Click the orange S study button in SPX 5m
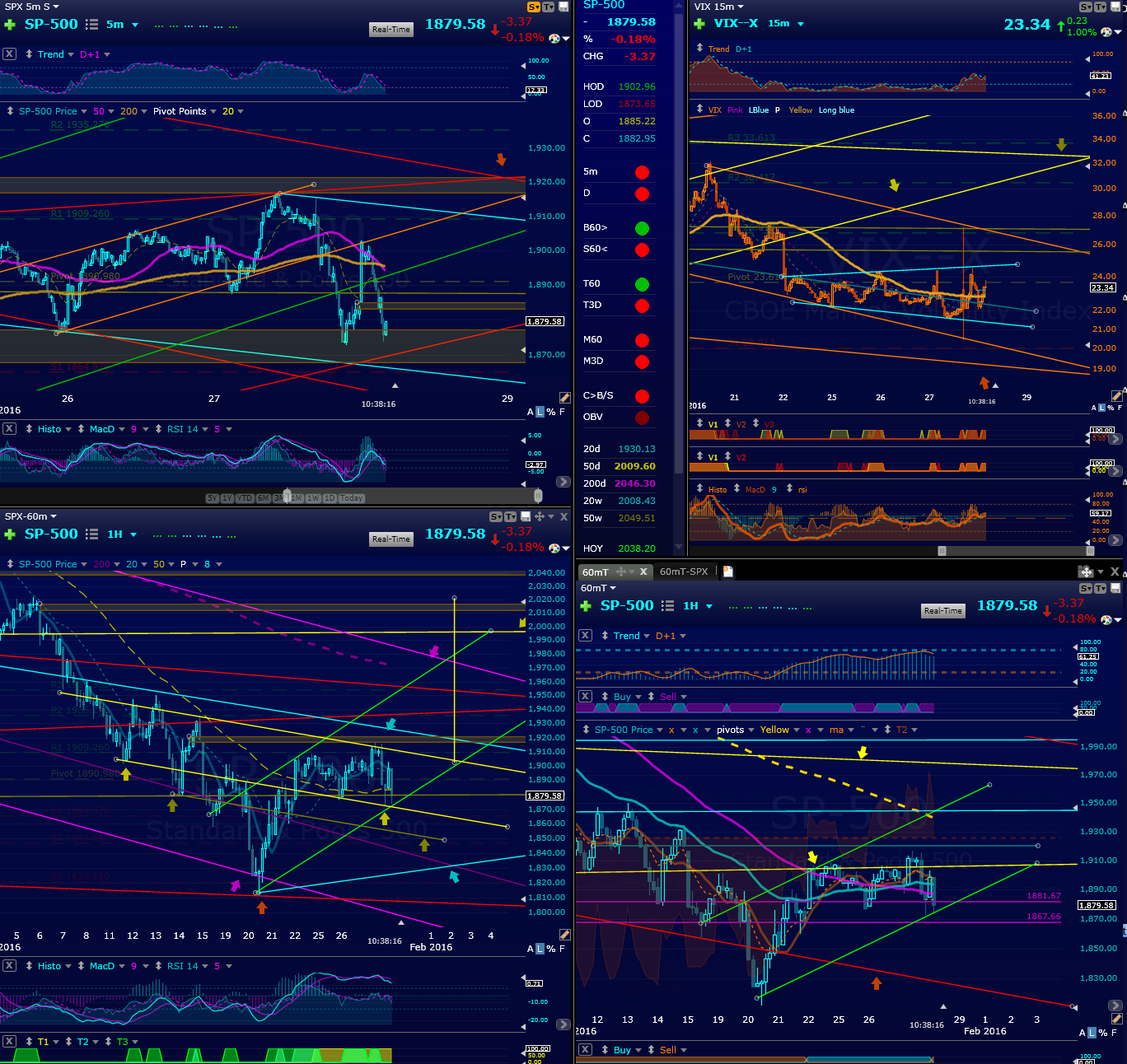This screenshot has width=1127, height=1064. coord(534,7)
